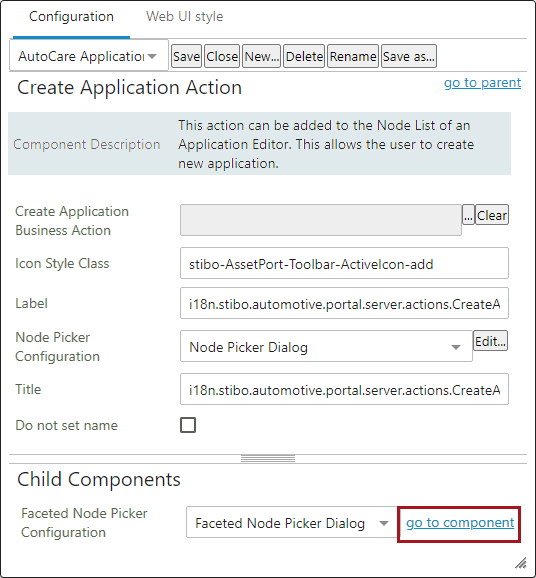Select the Configuration tab
This screenshot has height=578, width=536.
(x=71, y=17)
